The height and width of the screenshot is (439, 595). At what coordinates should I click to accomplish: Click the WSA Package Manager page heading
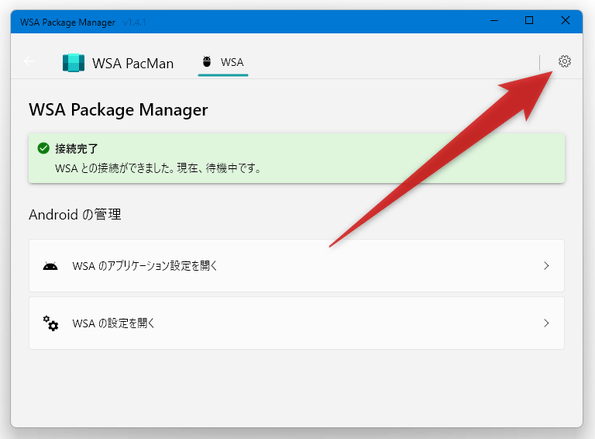[118, 110]
